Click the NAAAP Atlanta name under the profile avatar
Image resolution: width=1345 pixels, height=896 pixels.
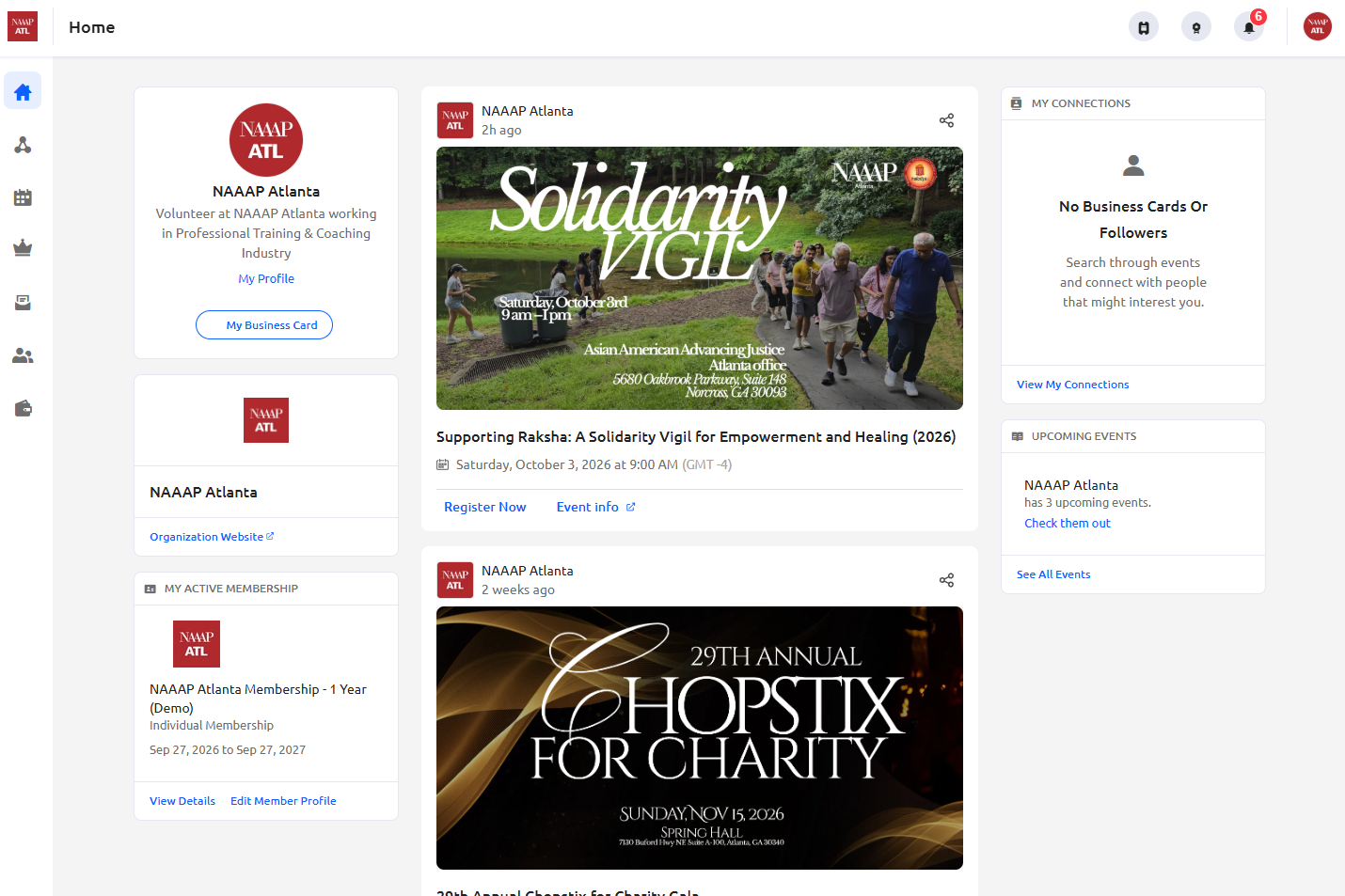click(x=266, y=192)
